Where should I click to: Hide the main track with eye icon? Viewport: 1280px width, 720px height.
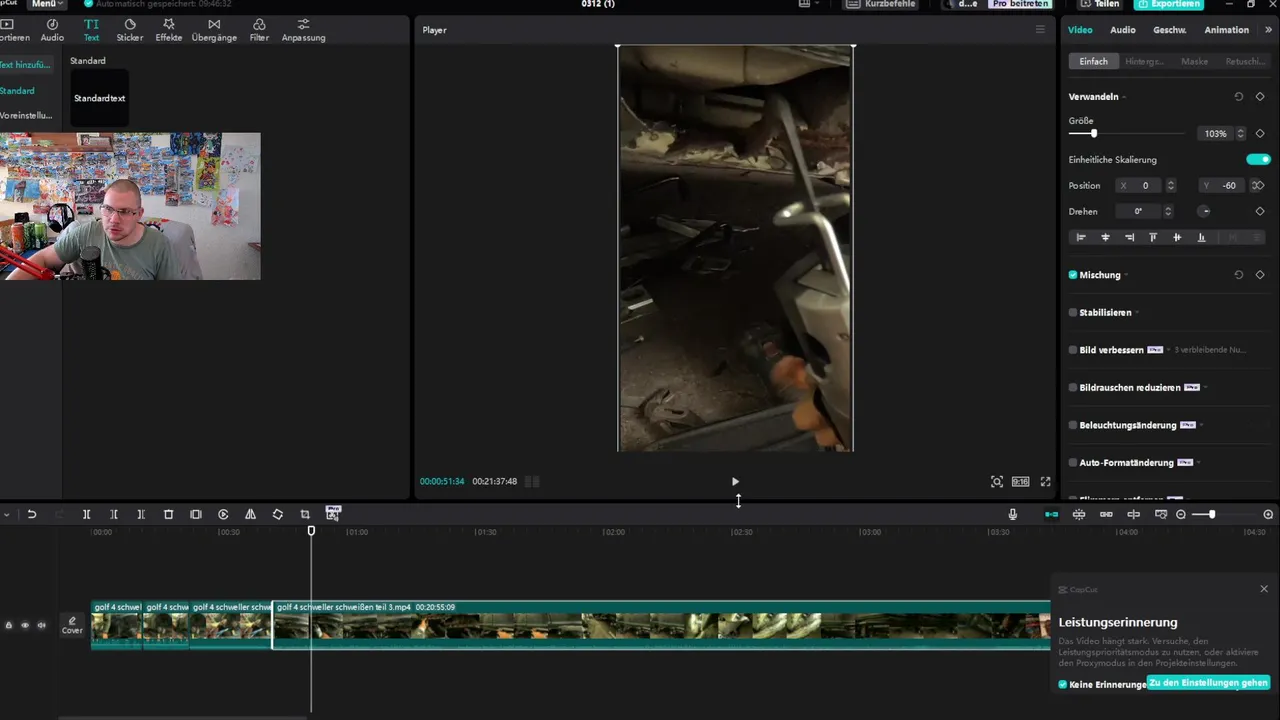[25, 625]
